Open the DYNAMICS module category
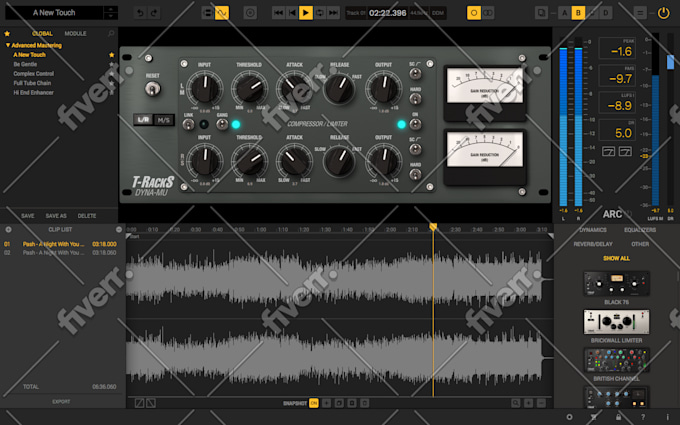 click(593, 230)
